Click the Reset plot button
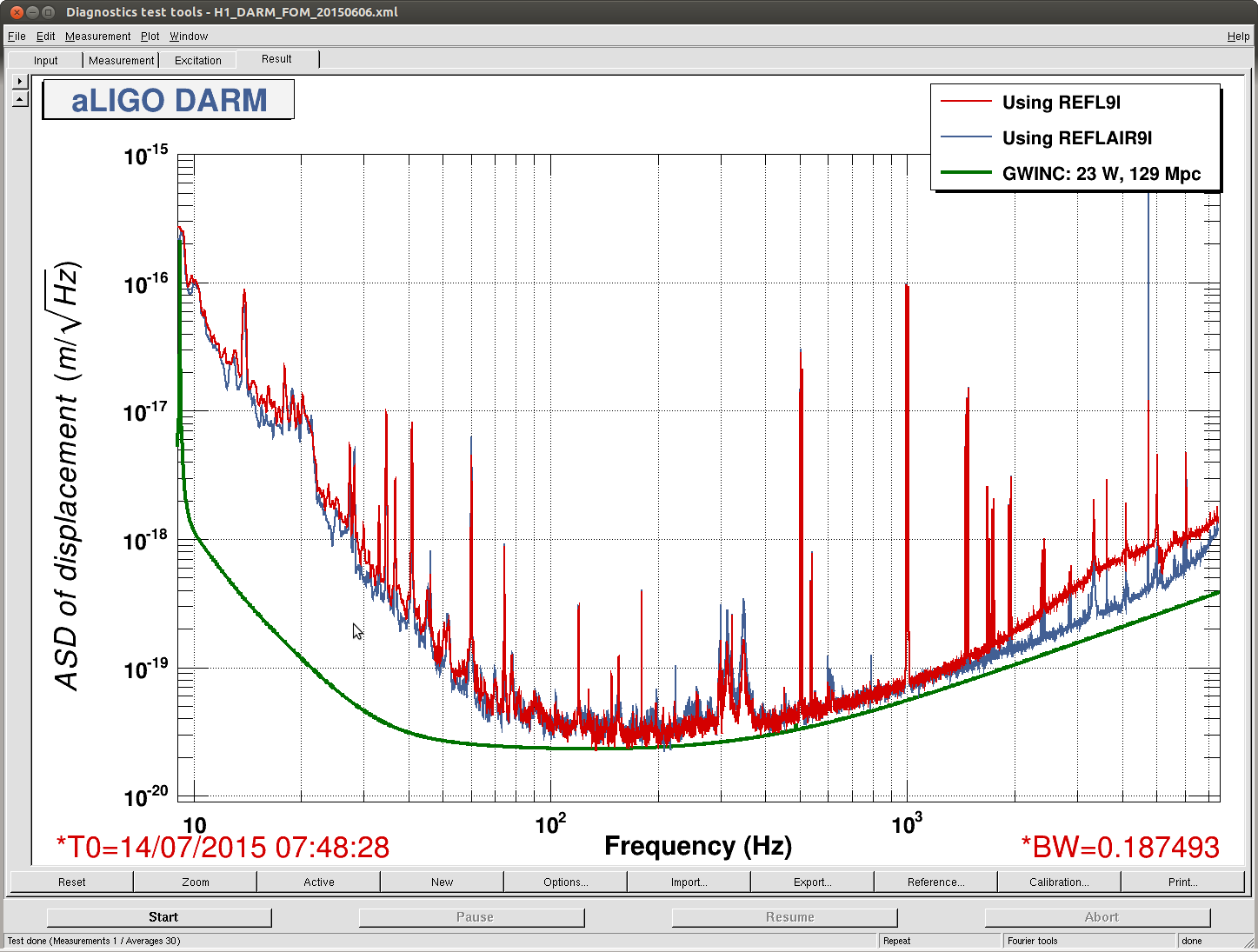This screenshot has width=1258, height=952. [71, 882]
